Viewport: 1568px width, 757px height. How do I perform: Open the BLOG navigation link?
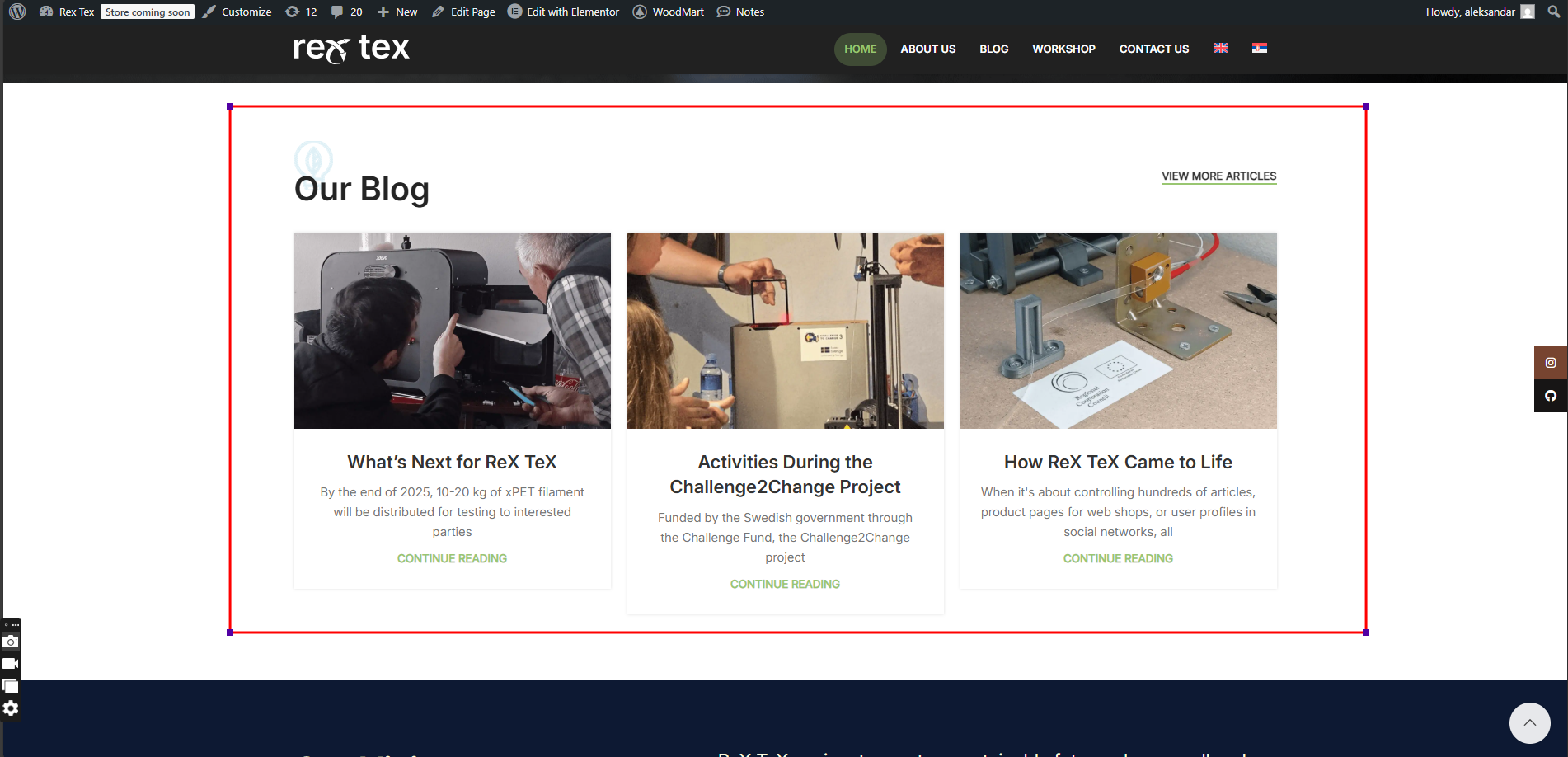click(994, 49)
